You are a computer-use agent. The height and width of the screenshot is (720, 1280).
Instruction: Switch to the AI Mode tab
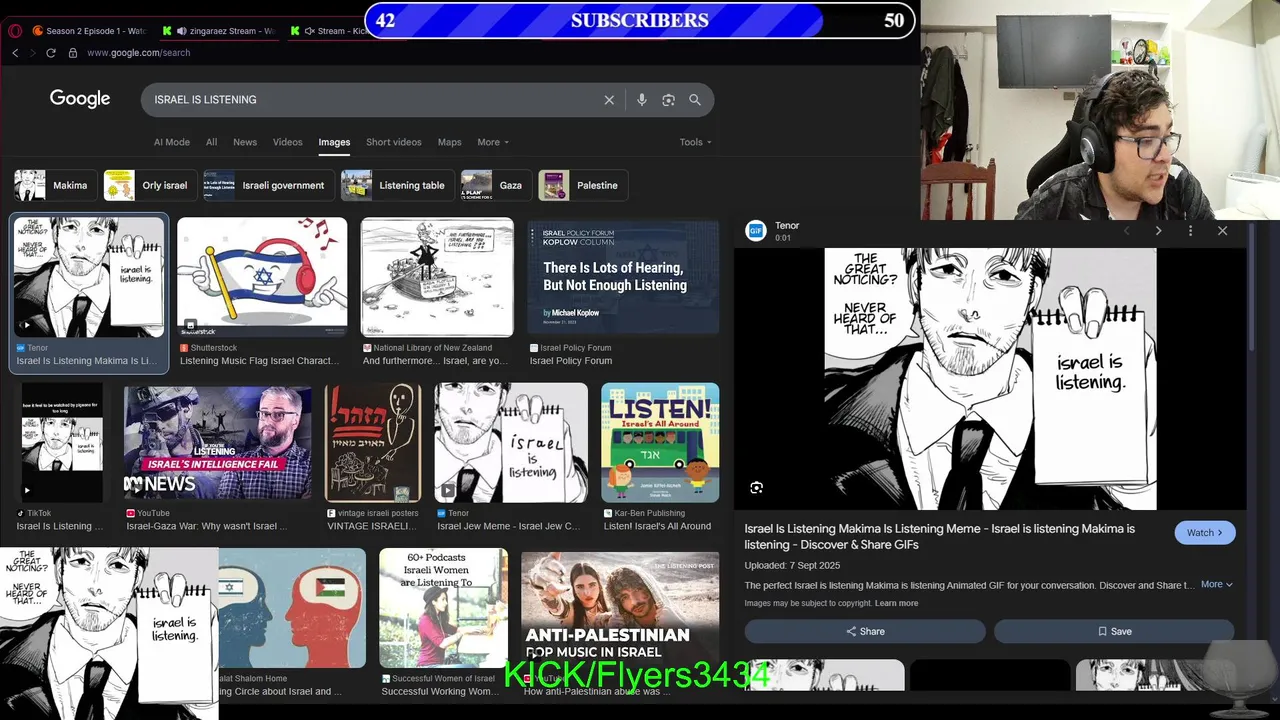pos(172,142)
